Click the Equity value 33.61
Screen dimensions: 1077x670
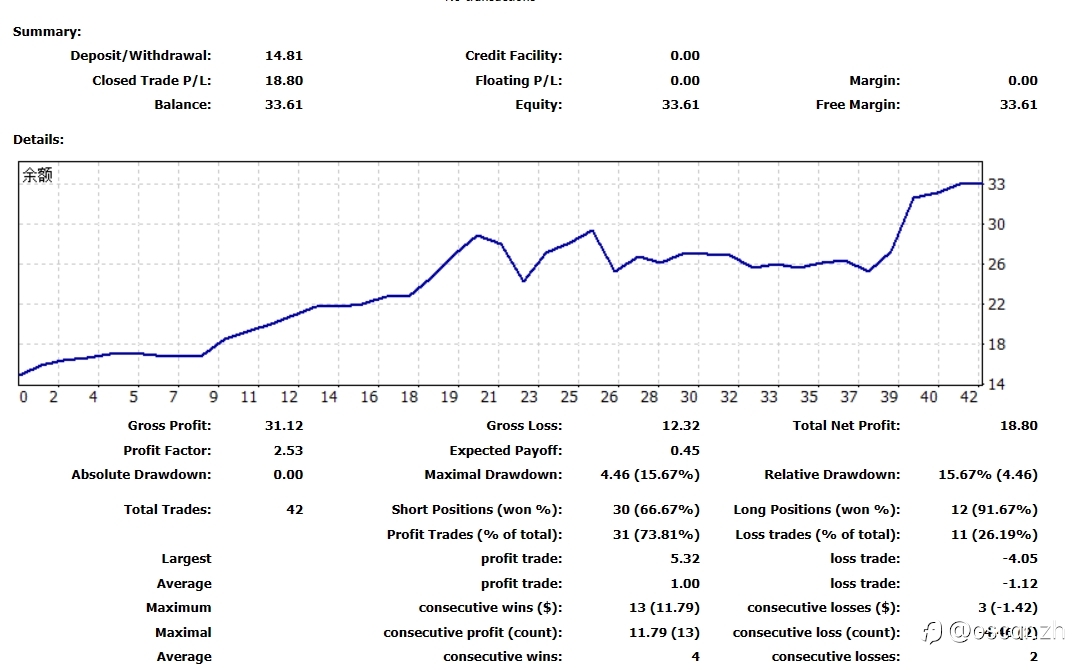(x=681, y=105)
